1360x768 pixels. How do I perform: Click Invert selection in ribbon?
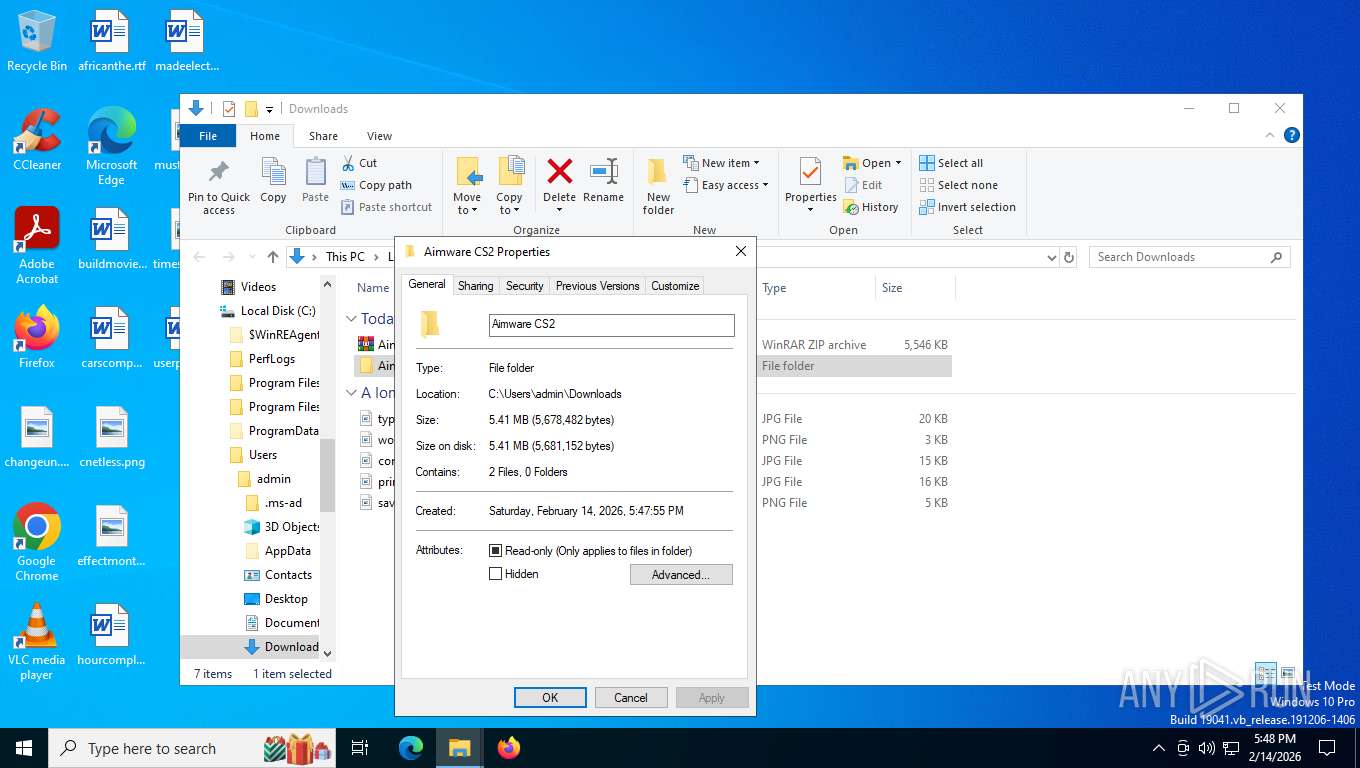(967, 207)
